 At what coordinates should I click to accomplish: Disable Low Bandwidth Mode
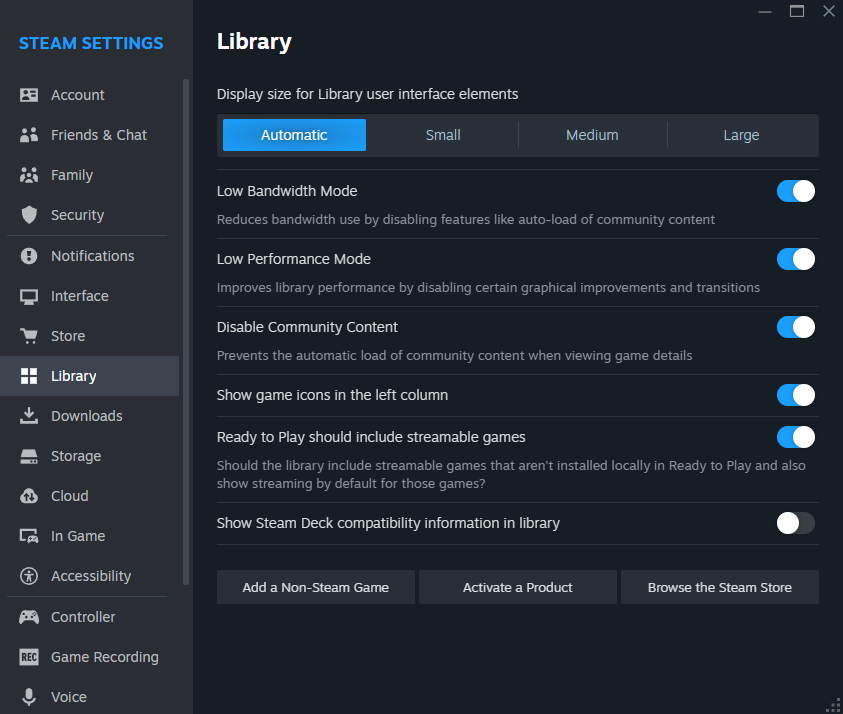[x=795, y=190]
